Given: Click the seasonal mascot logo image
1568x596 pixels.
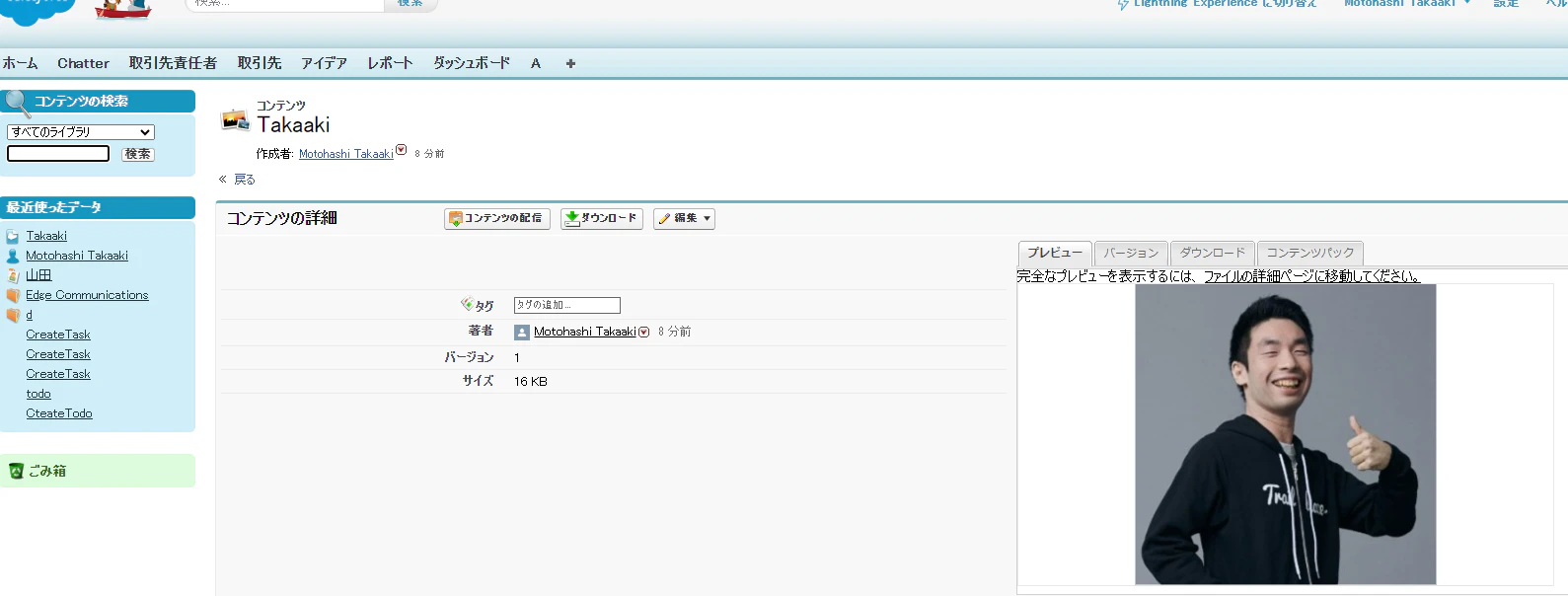Looking at the screenshot, I should [x=123, y=9].
